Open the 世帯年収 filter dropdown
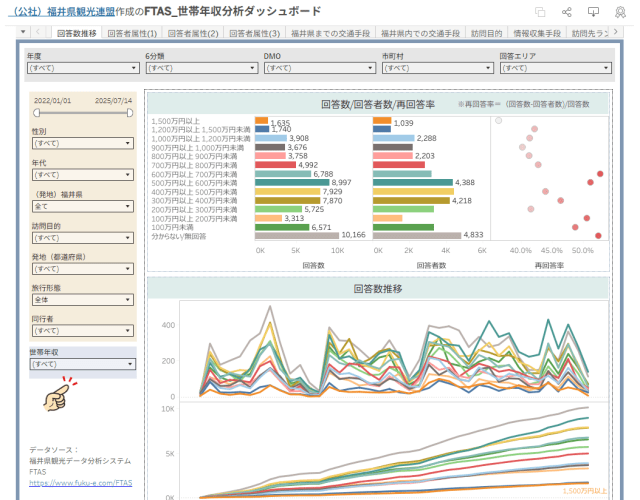 82,364
